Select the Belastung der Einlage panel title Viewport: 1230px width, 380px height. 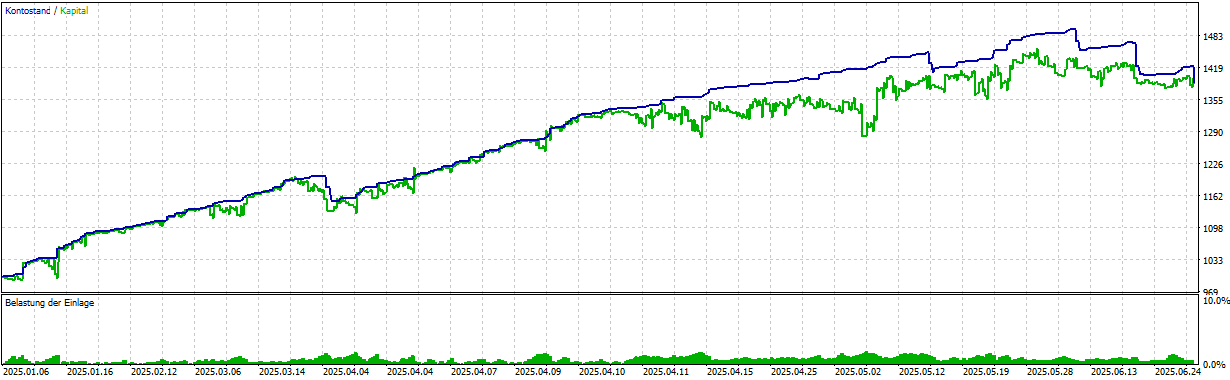click(x=49, y=302)
